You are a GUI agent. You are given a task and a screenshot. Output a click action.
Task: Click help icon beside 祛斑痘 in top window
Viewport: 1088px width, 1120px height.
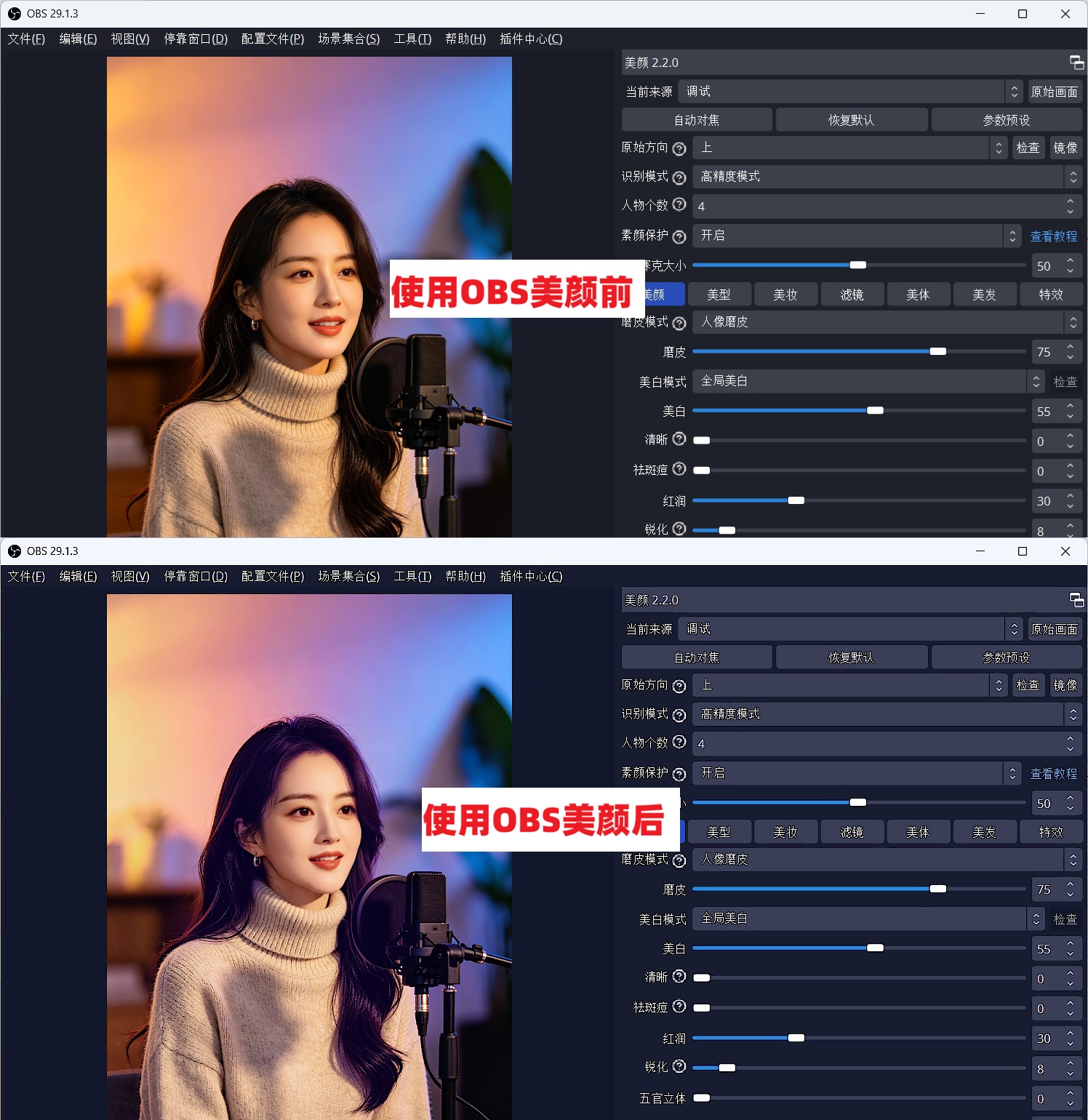[679, 469]
